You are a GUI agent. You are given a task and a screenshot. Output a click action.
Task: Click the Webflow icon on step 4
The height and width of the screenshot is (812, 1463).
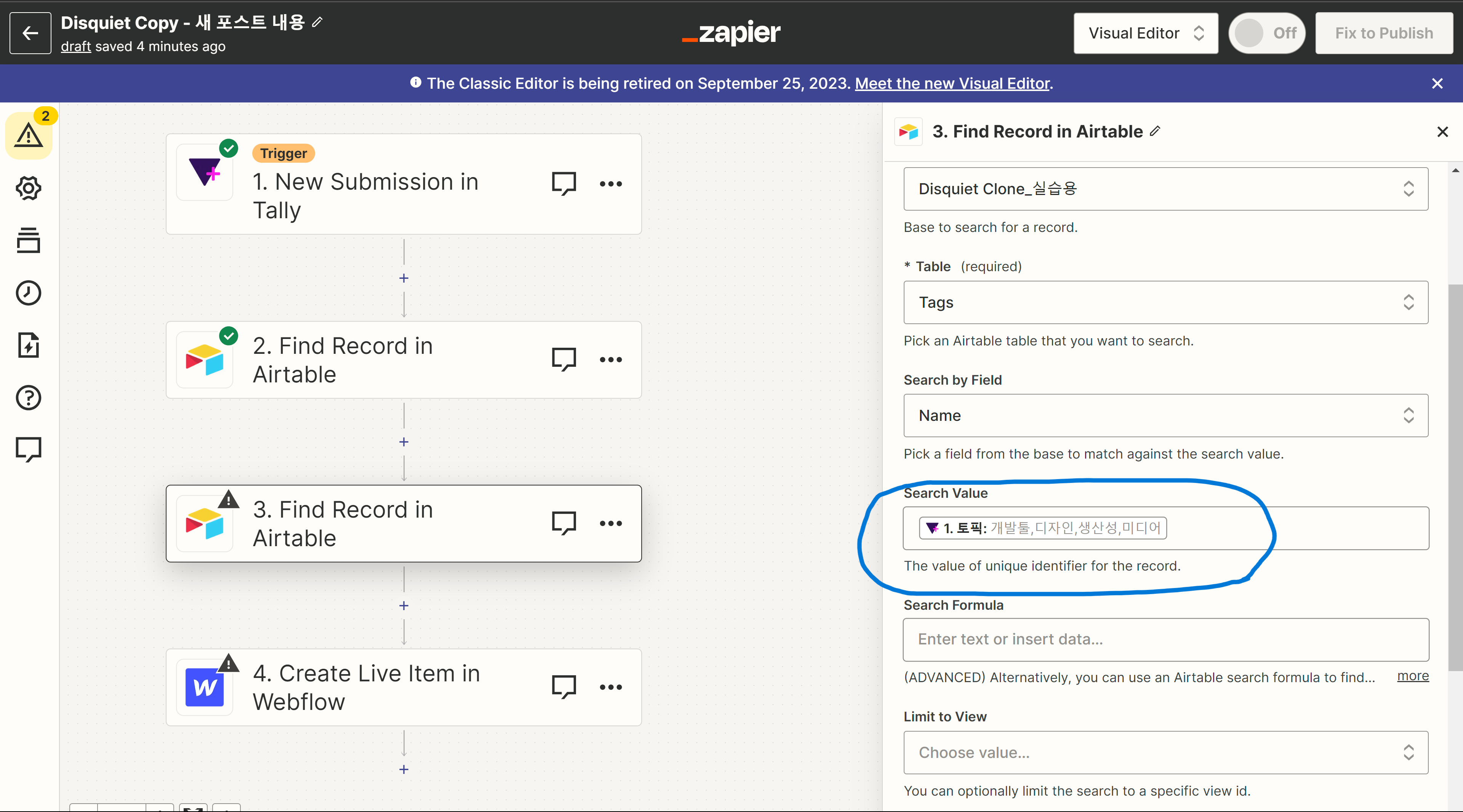[205, 687]
